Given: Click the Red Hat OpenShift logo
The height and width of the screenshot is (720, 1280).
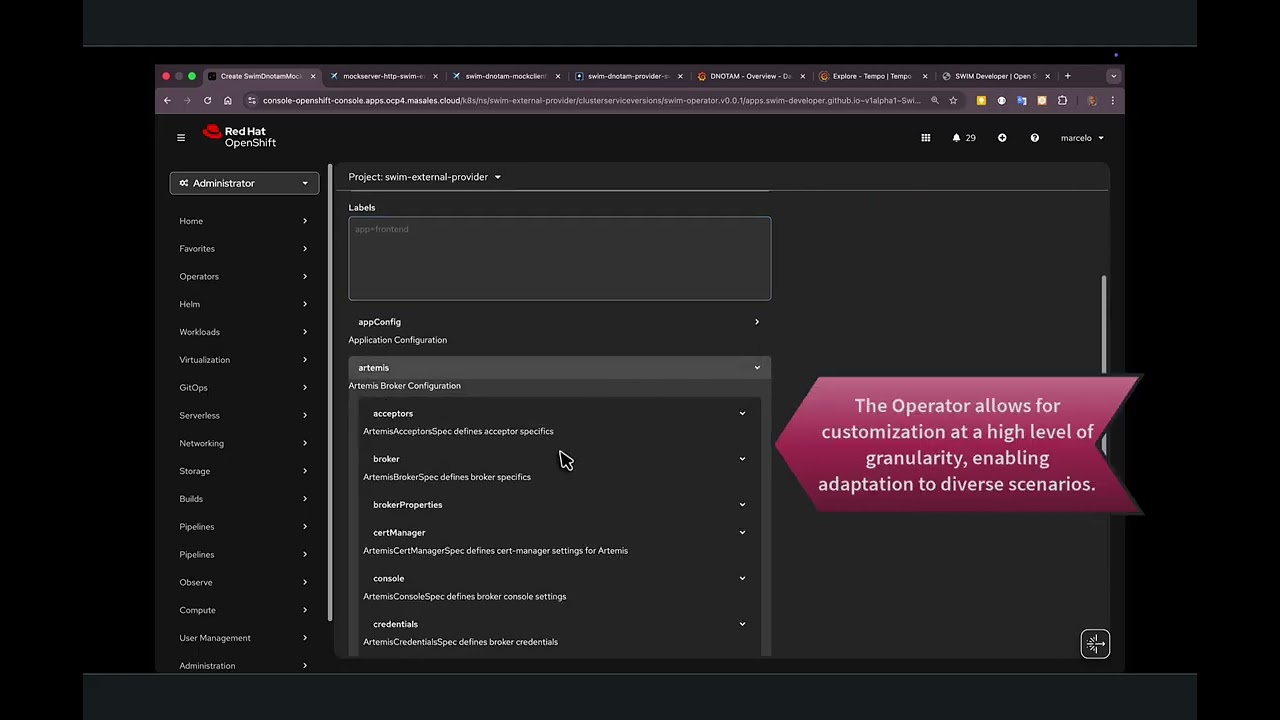Looking at the screenshot, I should click(x=239, y=137).
